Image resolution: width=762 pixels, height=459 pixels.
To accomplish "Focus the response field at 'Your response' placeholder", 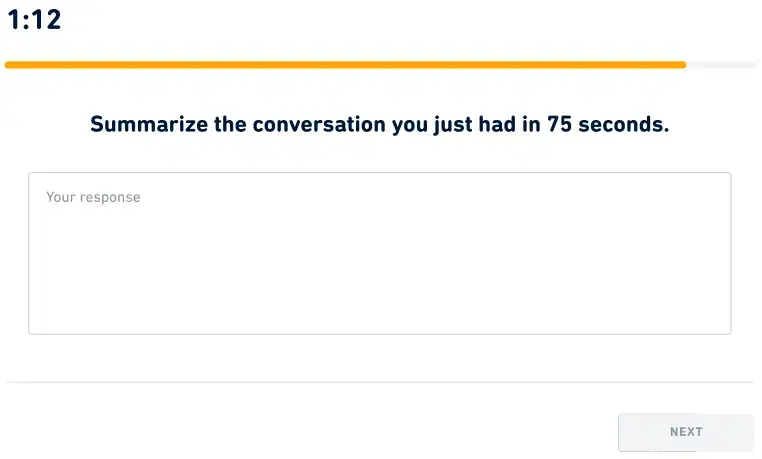I will pyautogui.click(x=93, y=198).
